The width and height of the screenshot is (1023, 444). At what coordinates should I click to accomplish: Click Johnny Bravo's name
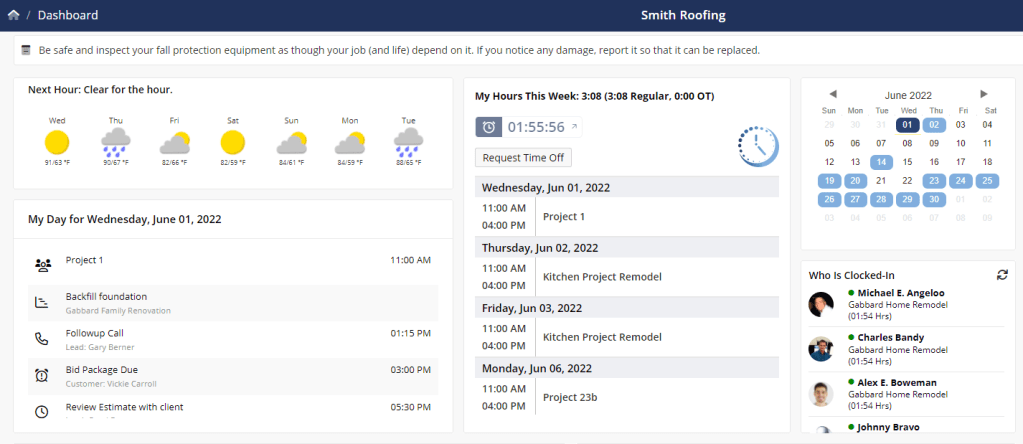coord(888,428)
